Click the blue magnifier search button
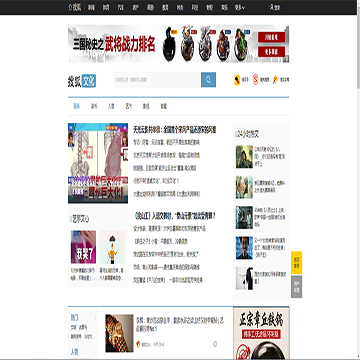The height and width of the screenshot is (360, 360). pos(208,80)
